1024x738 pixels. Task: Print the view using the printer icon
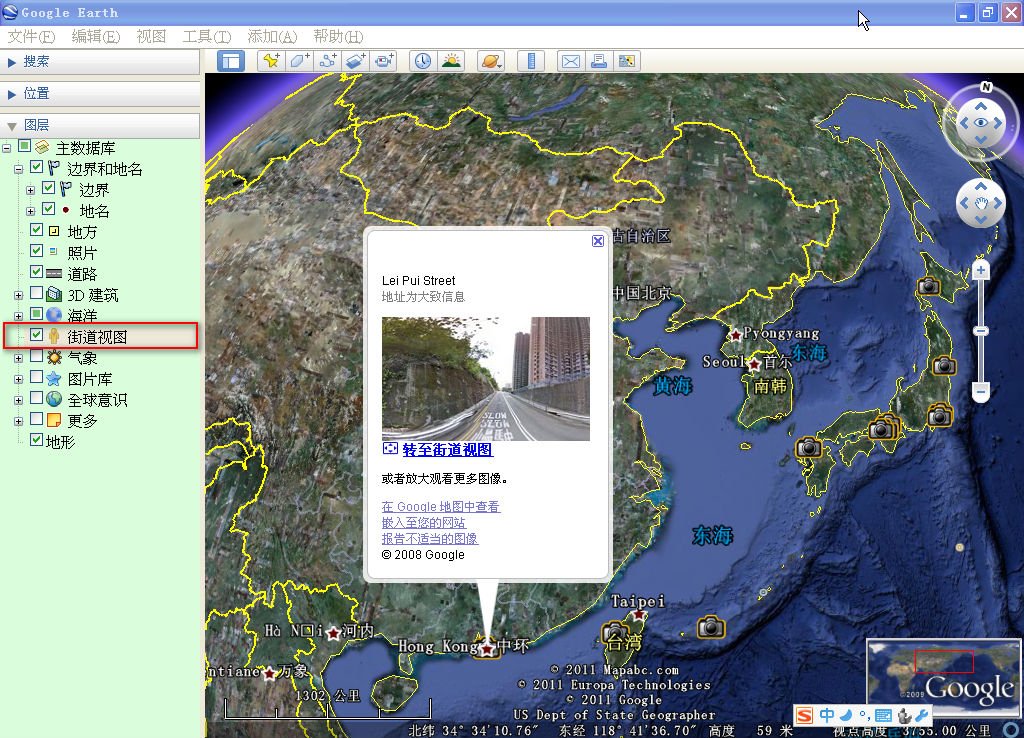[598, 60]
